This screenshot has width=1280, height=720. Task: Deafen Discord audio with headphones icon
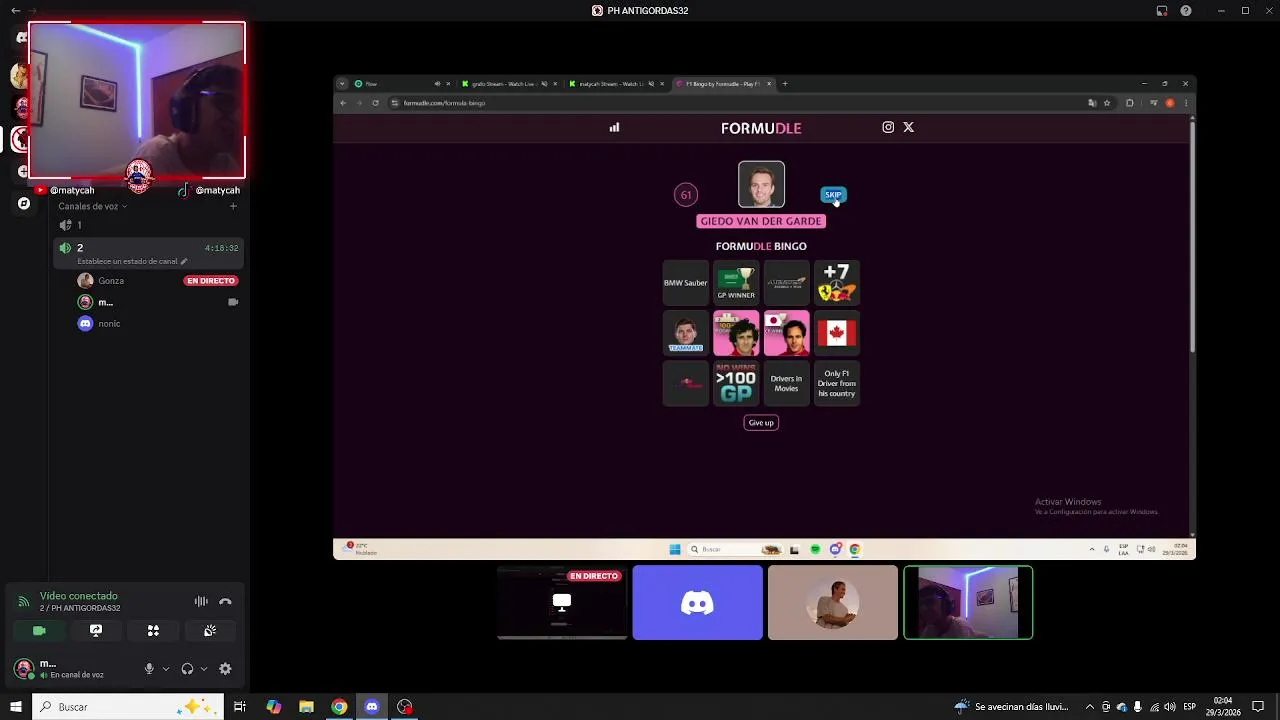click(x=187, y=669)
